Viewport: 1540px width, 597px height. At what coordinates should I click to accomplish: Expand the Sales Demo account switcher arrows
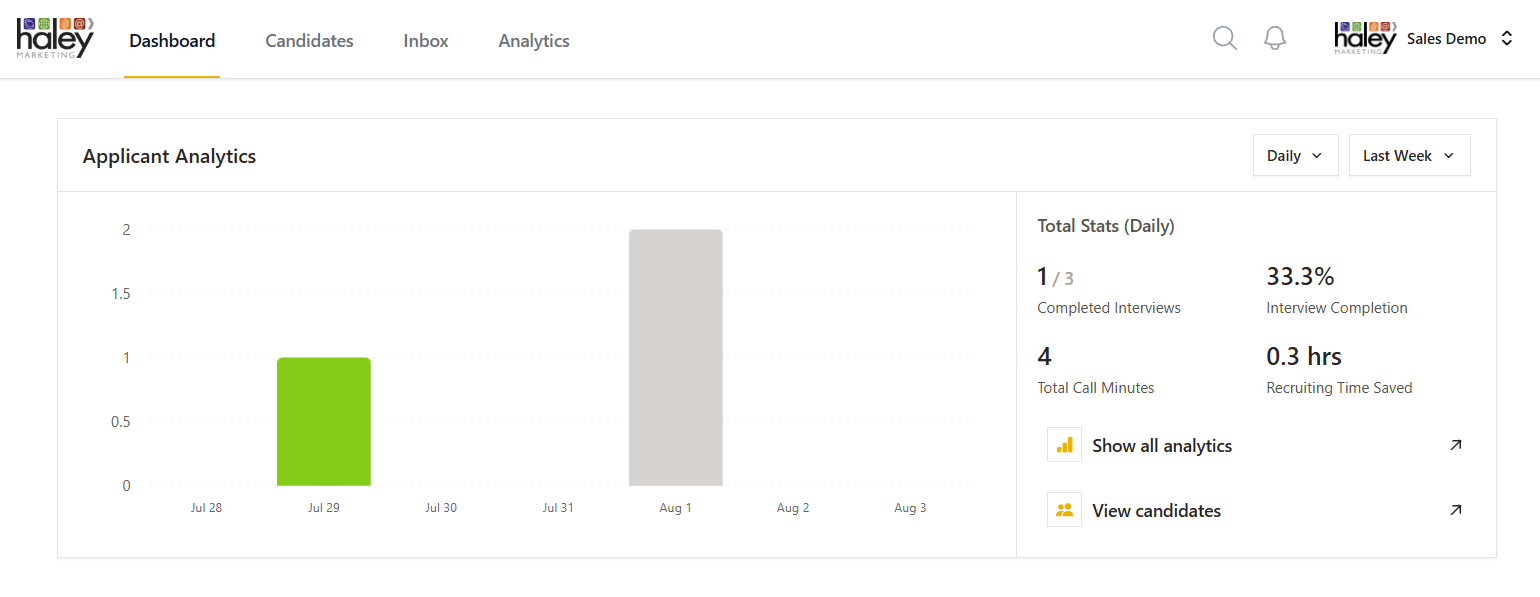[1507, 39]
